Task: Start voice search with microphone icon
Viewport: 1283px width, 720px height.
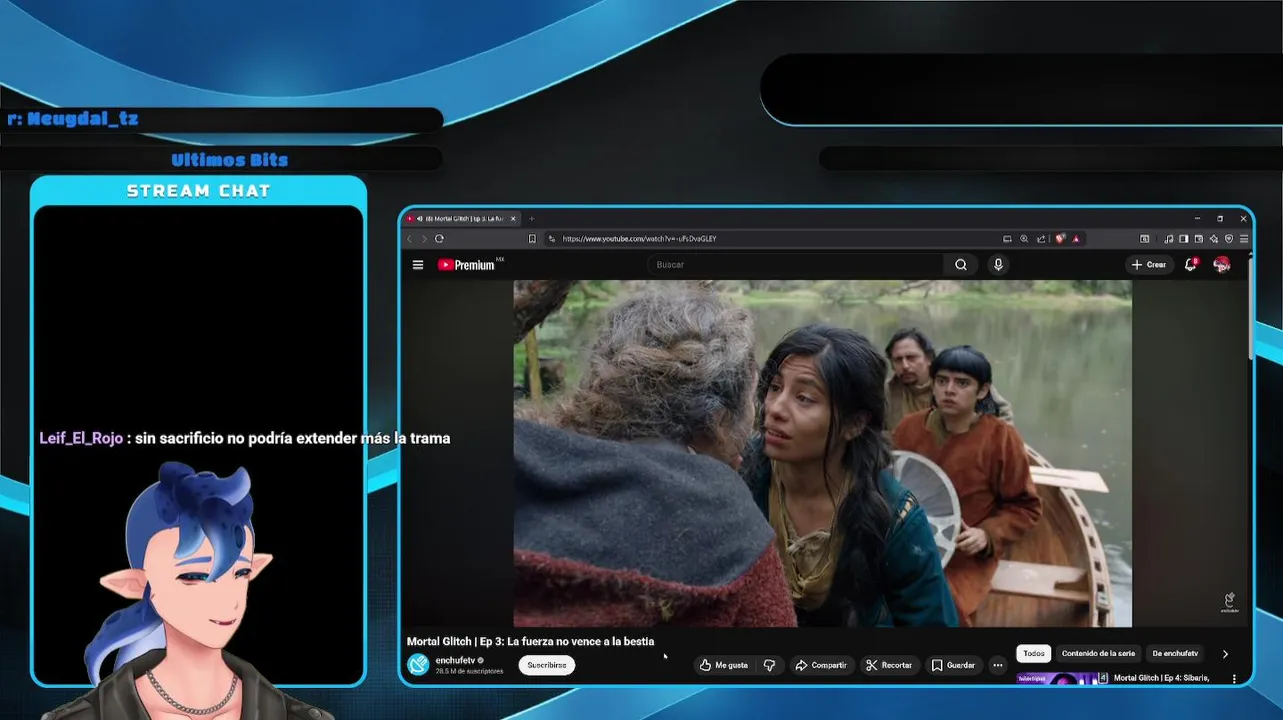Action: 998,265
